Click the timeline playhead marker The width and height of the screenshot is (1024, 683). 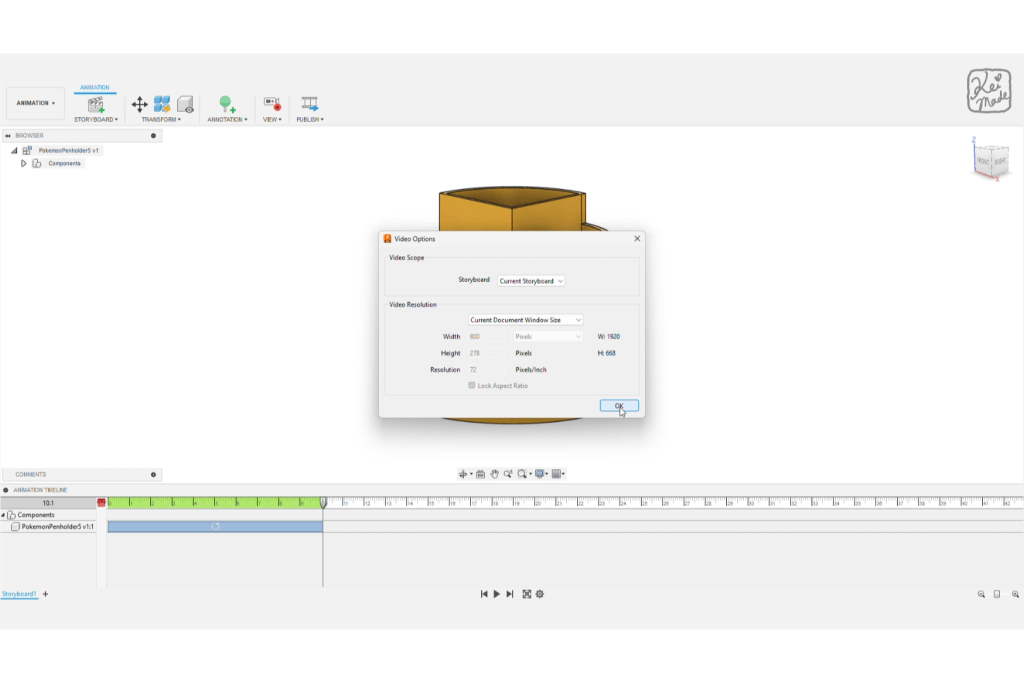point(323,502)
